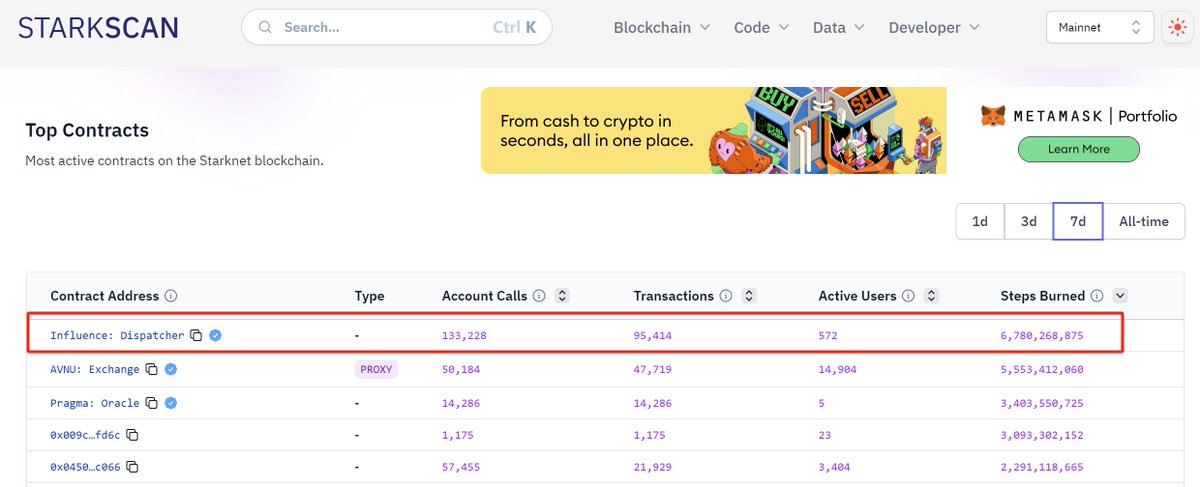This screenshot has height=487, width=1200.
Task: Focus the Search input field
Action: coord(396,28)
